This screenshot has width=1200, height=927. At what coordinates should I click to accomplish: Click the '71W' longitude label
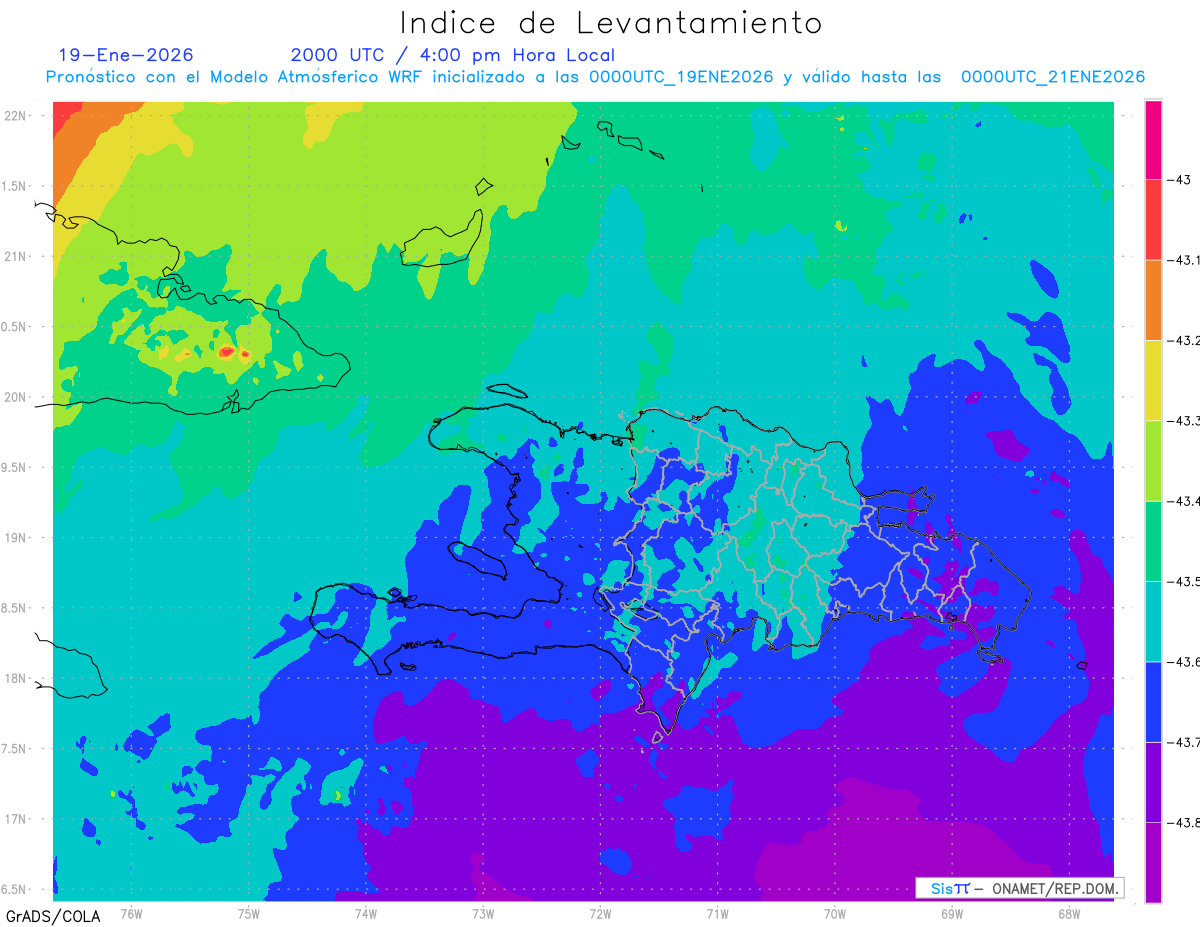tap(717, 912)
